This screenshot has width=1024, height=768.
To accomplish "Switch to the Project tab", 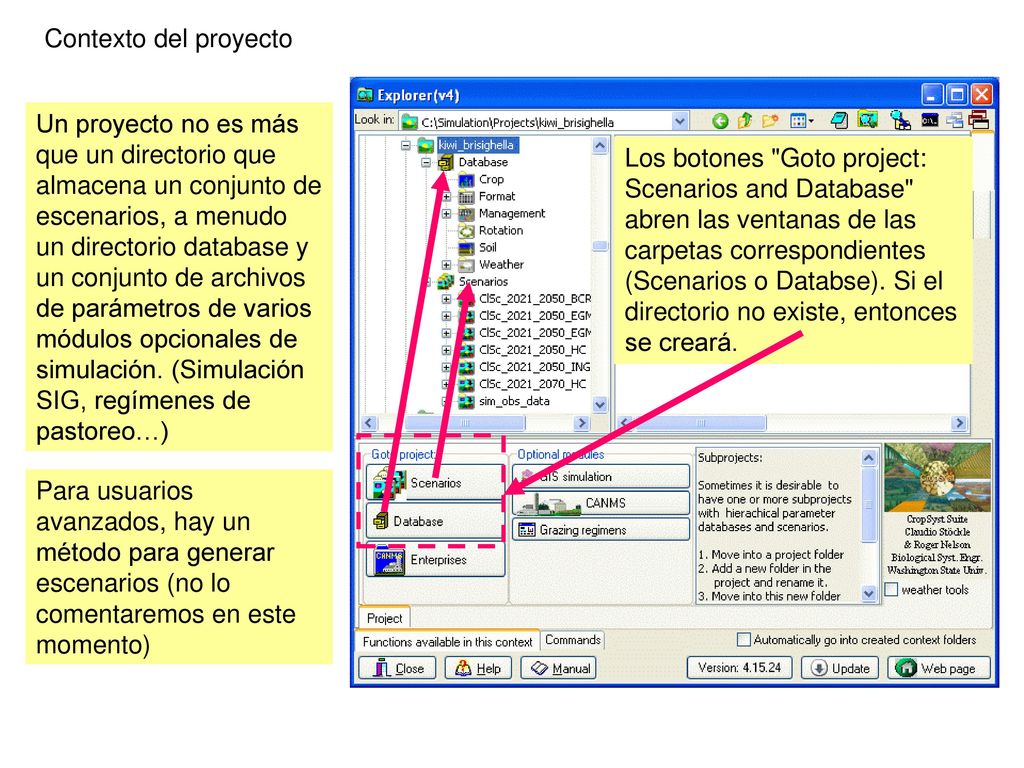I will click(x=384, y=618).
